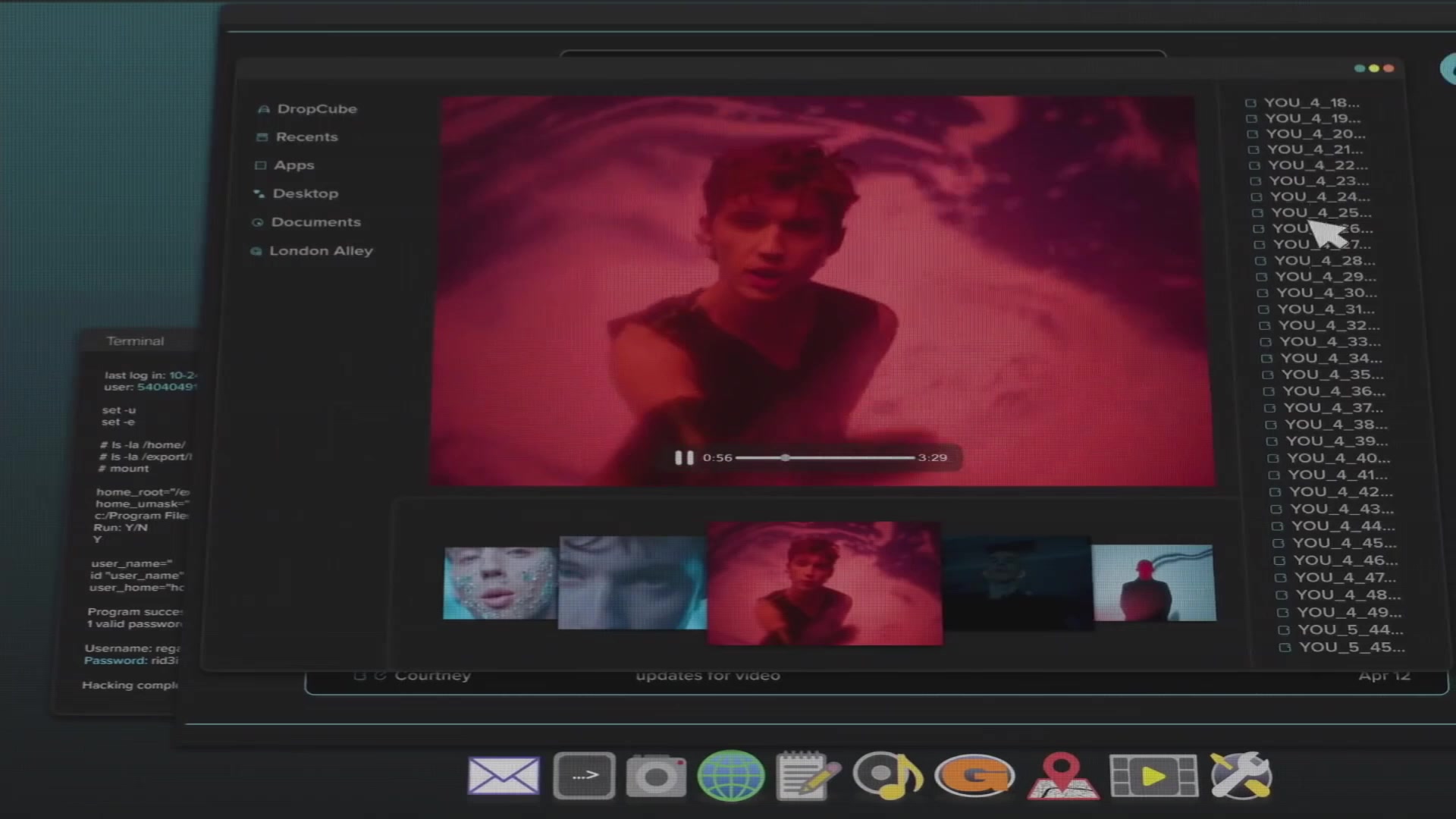Check the box beside YOU_4_22

[x=1254, y=165]
